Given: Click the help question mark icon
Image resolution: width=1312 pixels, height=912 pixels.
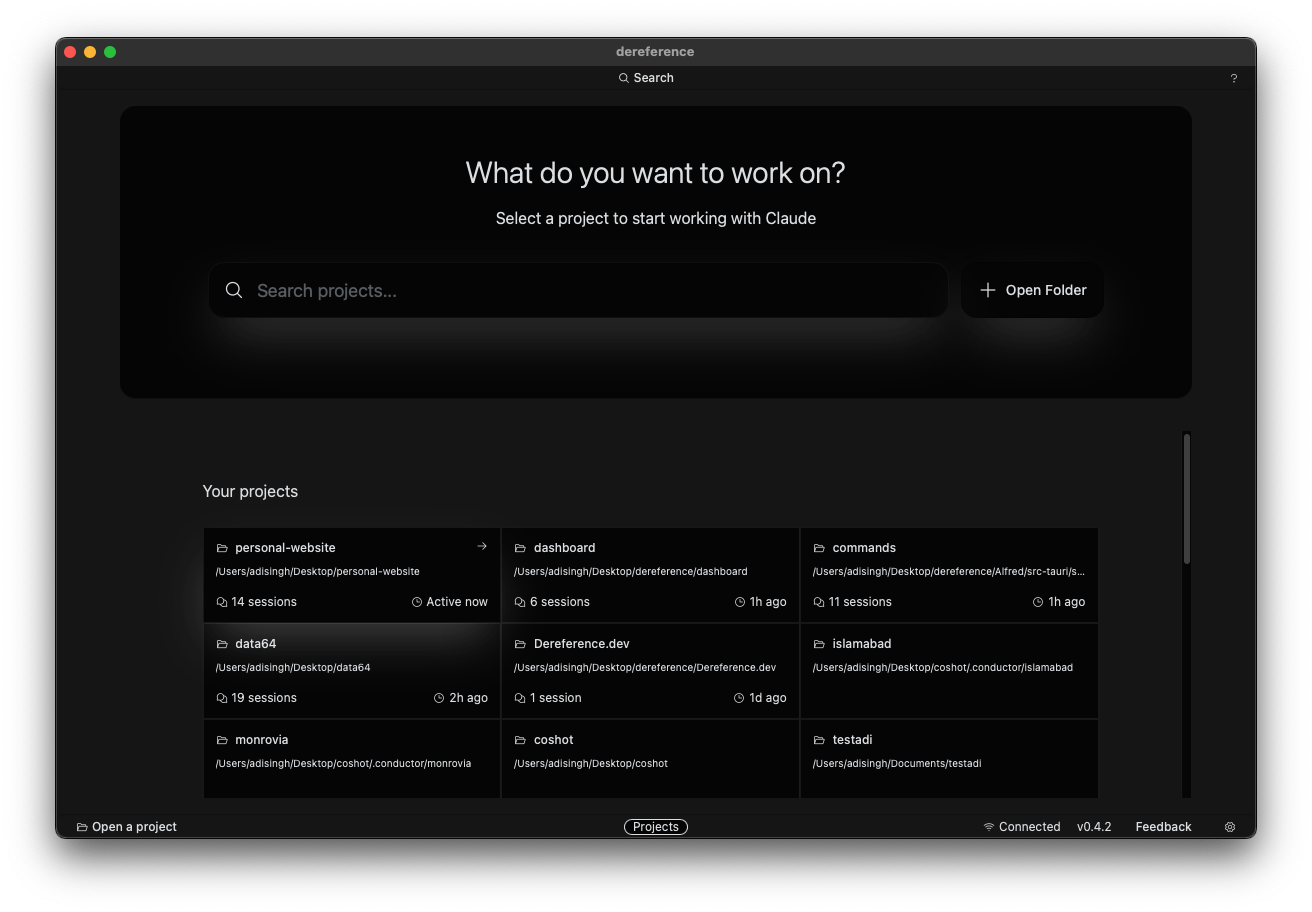Looking at the screenshot, I should [x=1233, y=78].
